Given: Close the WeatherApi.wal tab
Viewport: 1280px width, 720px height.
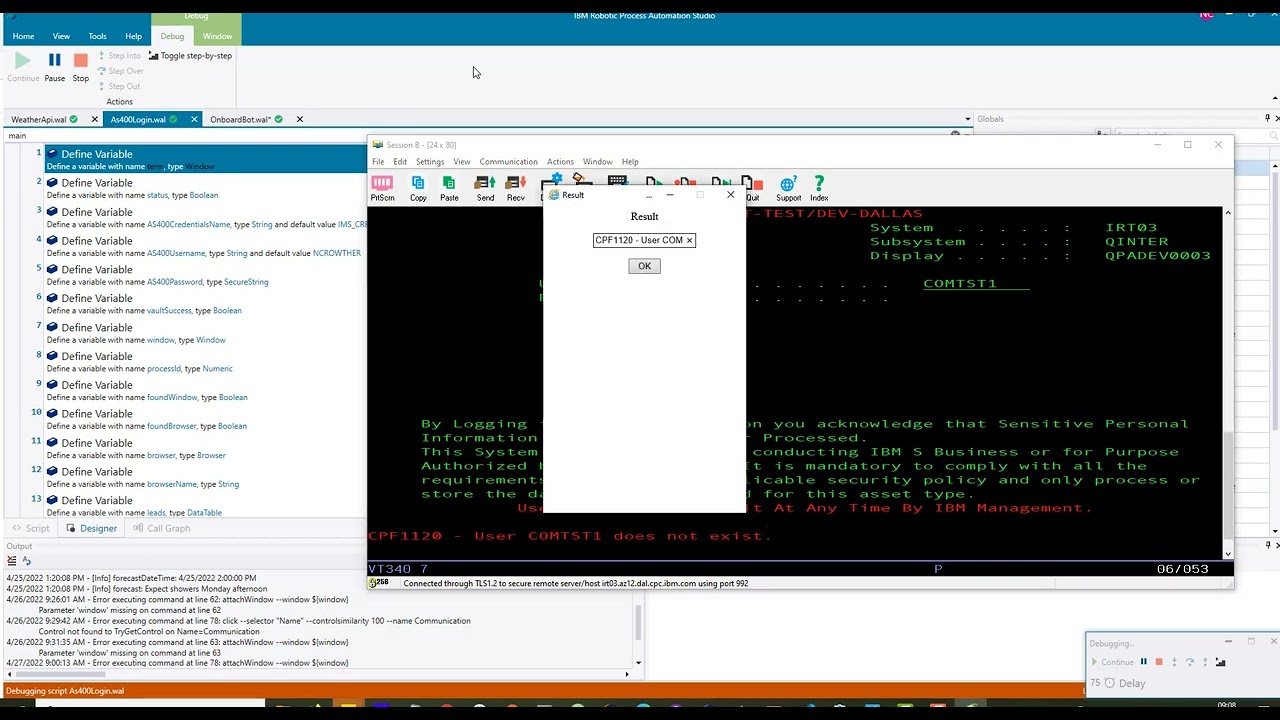Looking at the screenshot, I should click(x=95, y=119).
